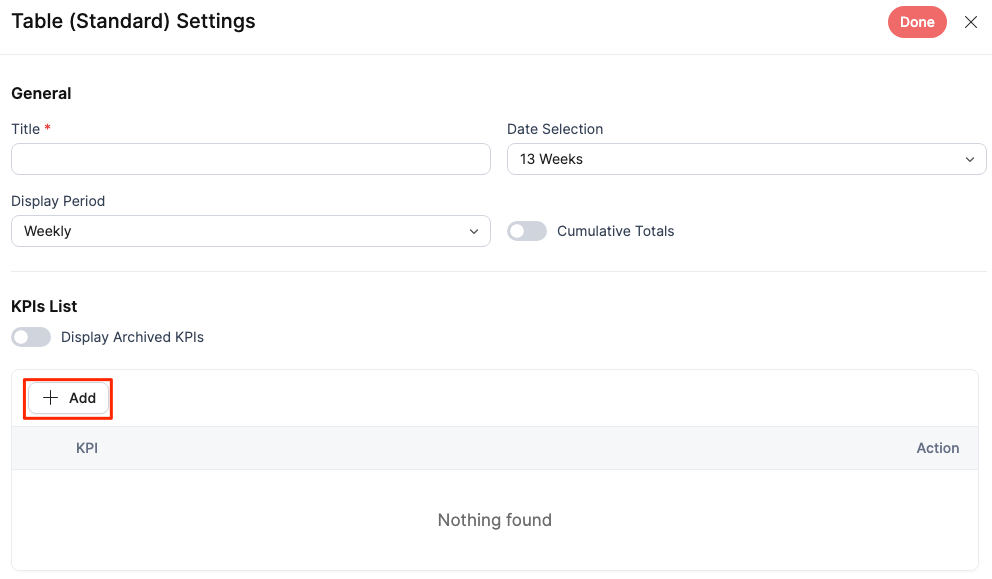Add a new KPI to the list
The width and height of the screenshot is (992, 579).
pyautogui.click(x=69, y=398)
